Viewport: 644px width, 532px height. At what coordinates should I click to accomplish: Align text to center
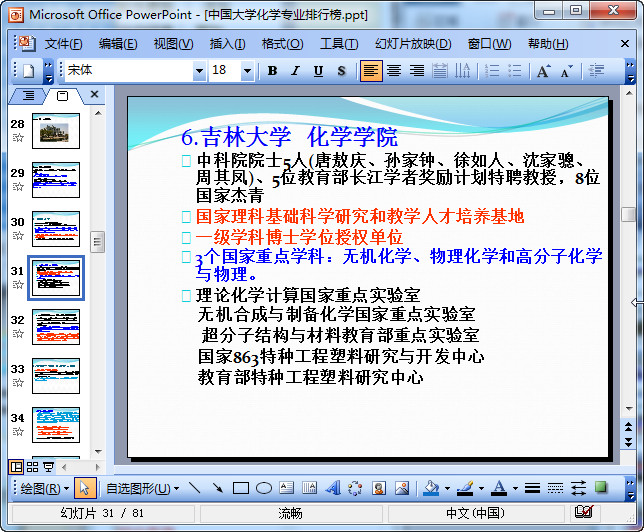click(394, 71)
